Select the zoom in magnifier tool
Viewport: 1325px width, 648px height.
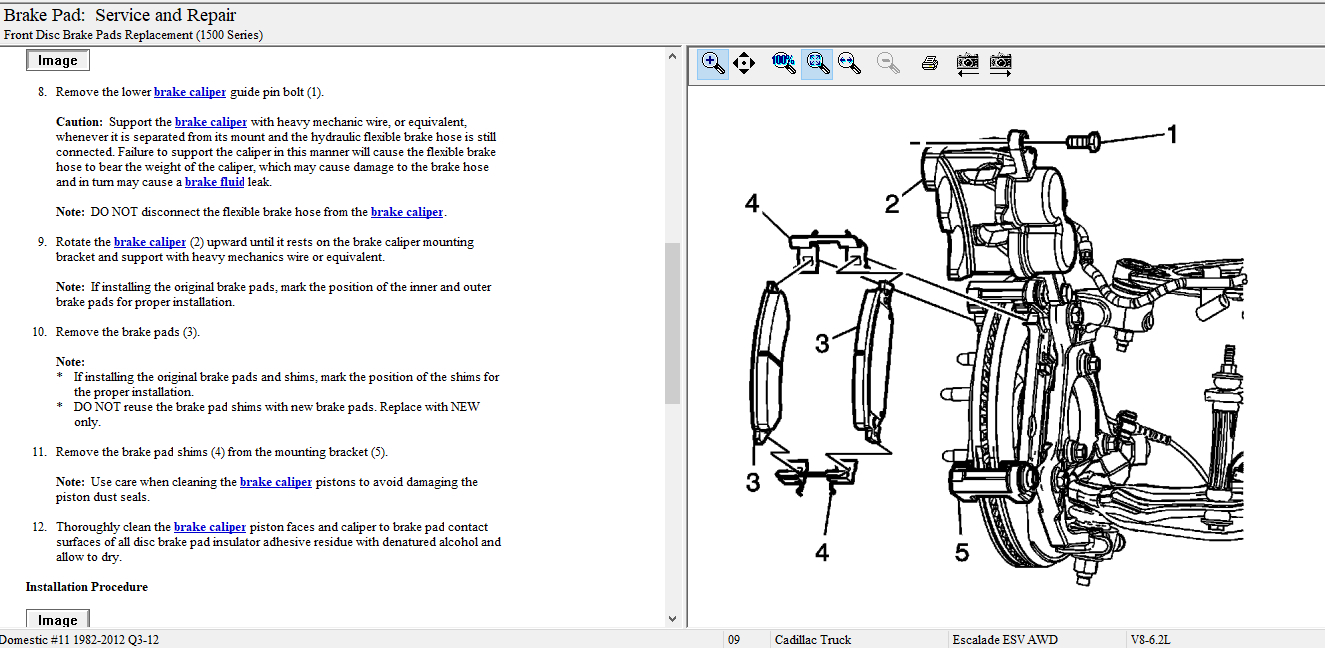pyautogui.click(x=713, y=63)
